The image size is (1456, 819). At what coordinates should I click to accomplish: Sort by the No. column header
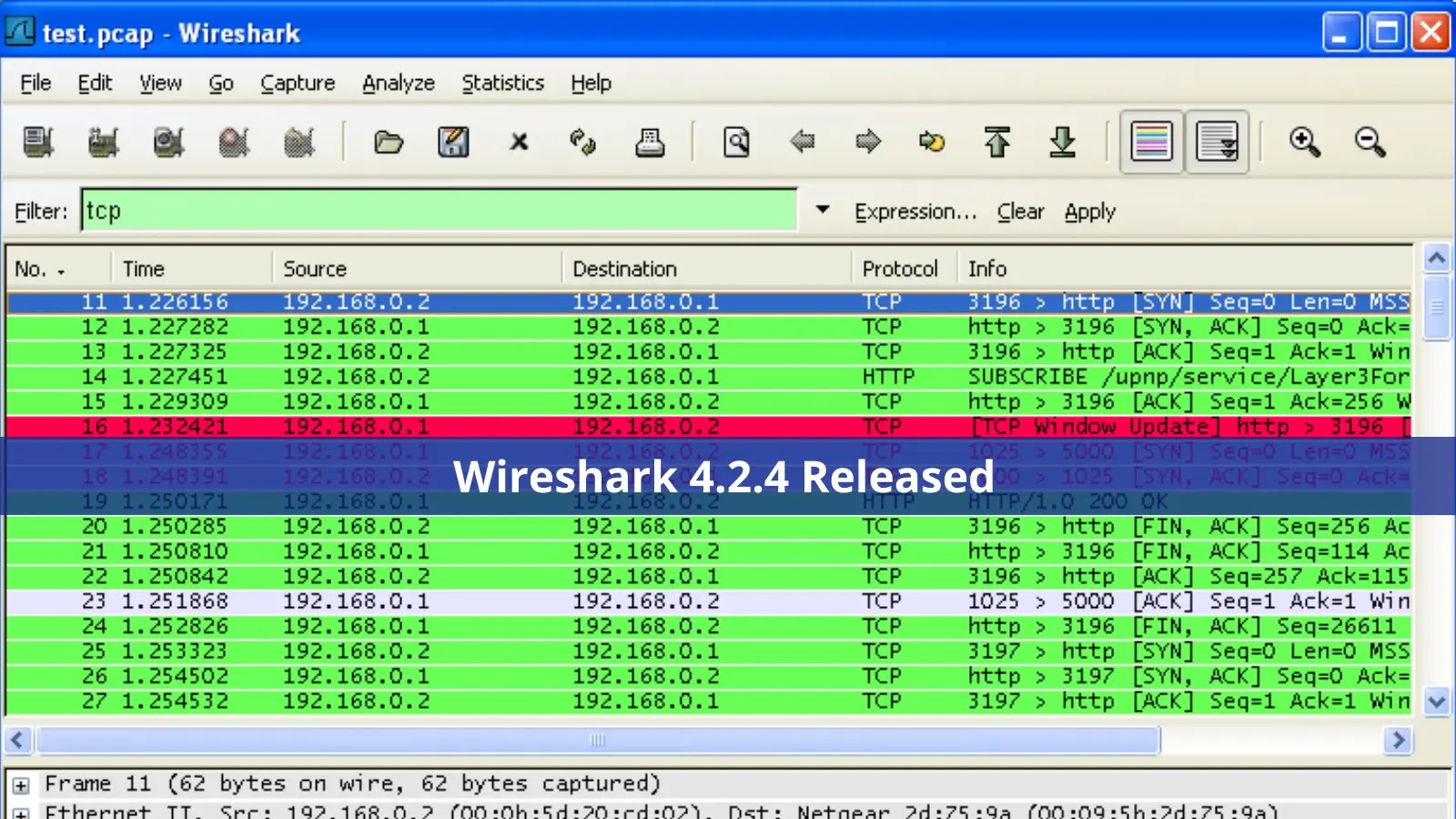click(59, 268)
